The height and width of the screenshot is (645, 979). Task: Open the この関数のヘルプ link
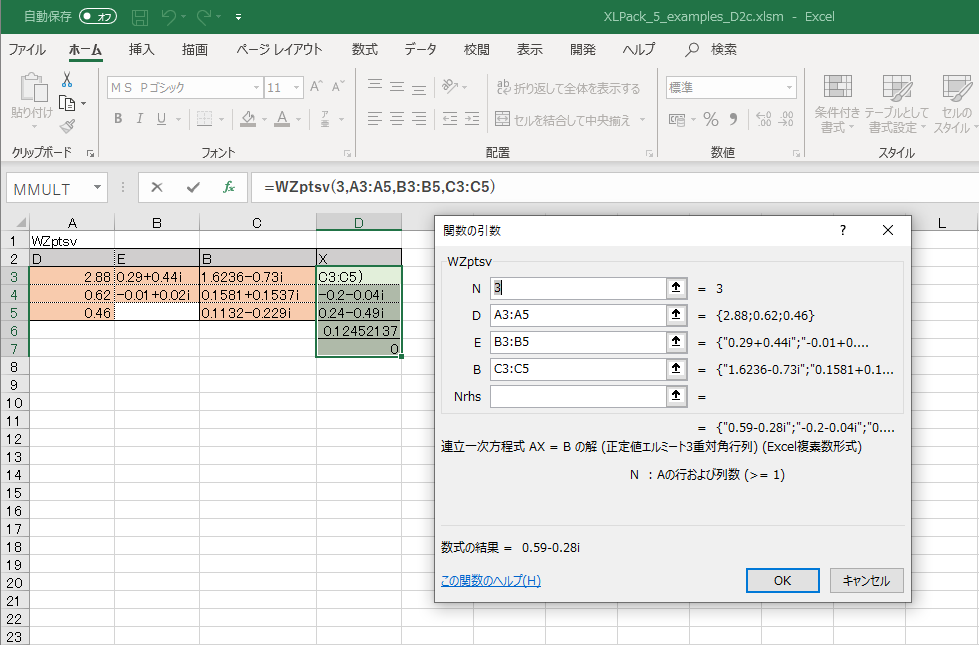490,580
